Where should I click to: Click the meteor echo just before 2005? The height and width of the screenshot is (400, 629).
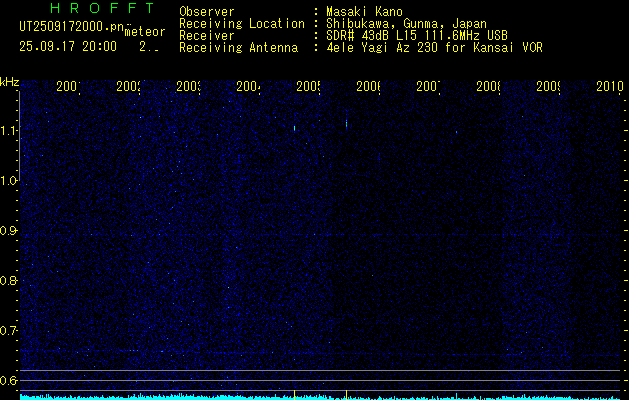(x=294, y=128)
